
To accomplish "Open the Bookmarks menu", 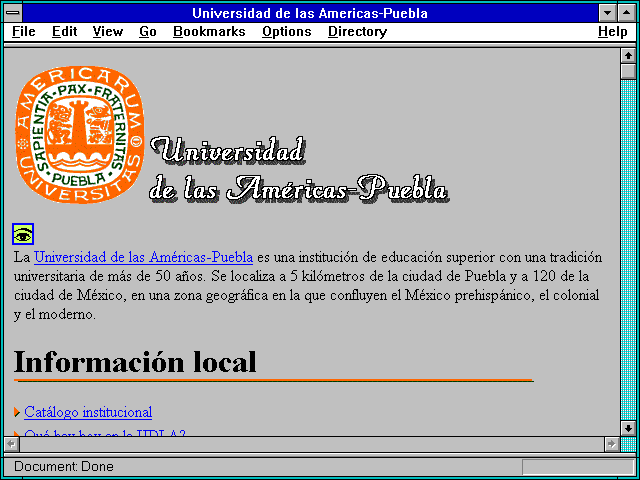I will pos(209,31).
